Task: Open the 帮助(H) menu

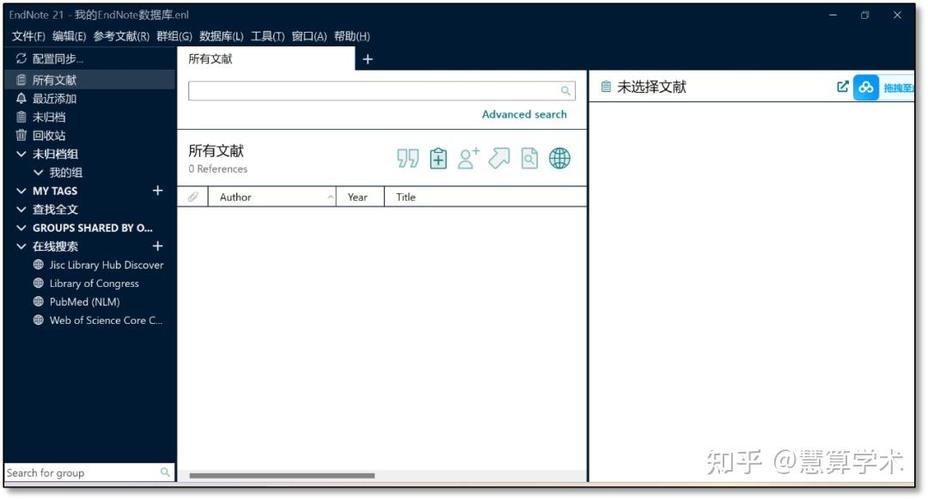Action: pos(352,36)
